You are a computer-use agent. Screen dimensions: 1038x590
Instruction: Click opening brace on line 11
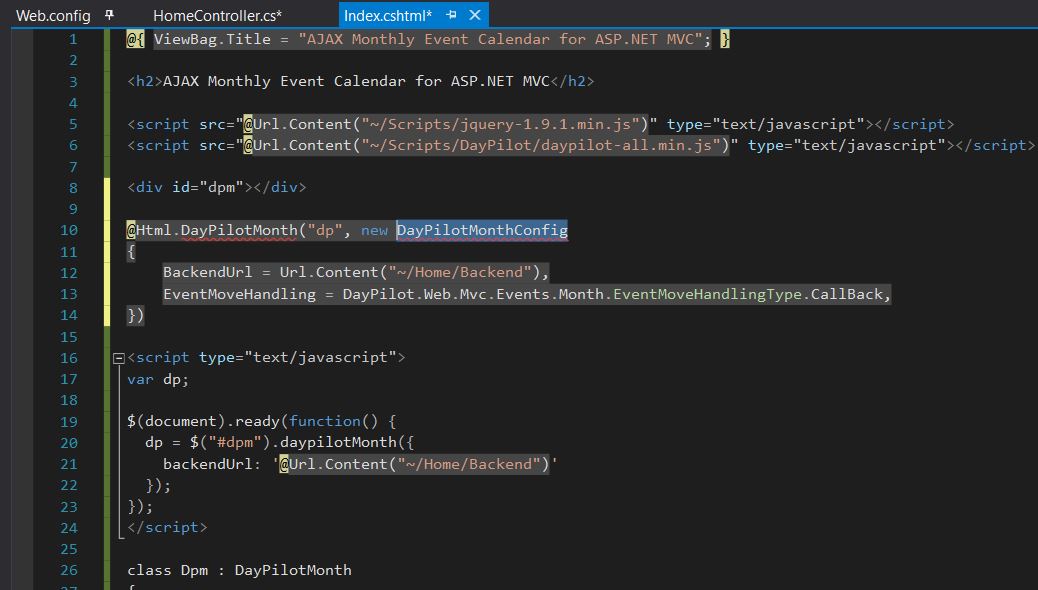pyautogui.click(x=131, y=252)
